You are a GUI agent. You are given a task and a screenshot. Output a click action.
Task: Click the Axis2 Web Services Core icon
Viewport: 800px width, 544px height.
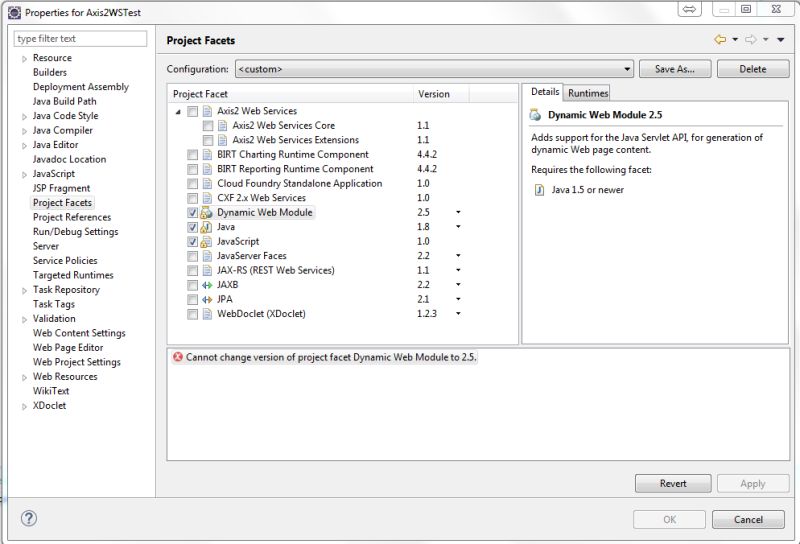point(222,125)
